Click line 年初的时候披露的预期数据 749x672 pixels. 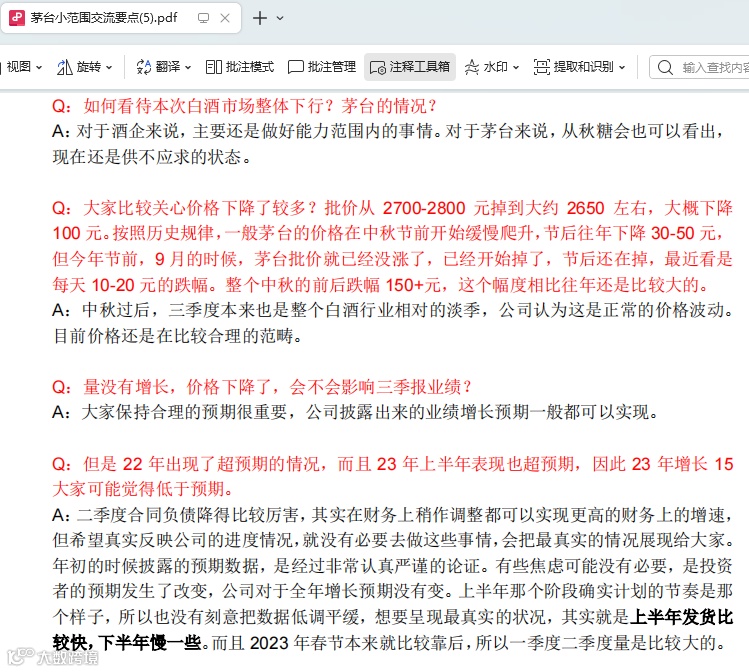tap(155, 566)
